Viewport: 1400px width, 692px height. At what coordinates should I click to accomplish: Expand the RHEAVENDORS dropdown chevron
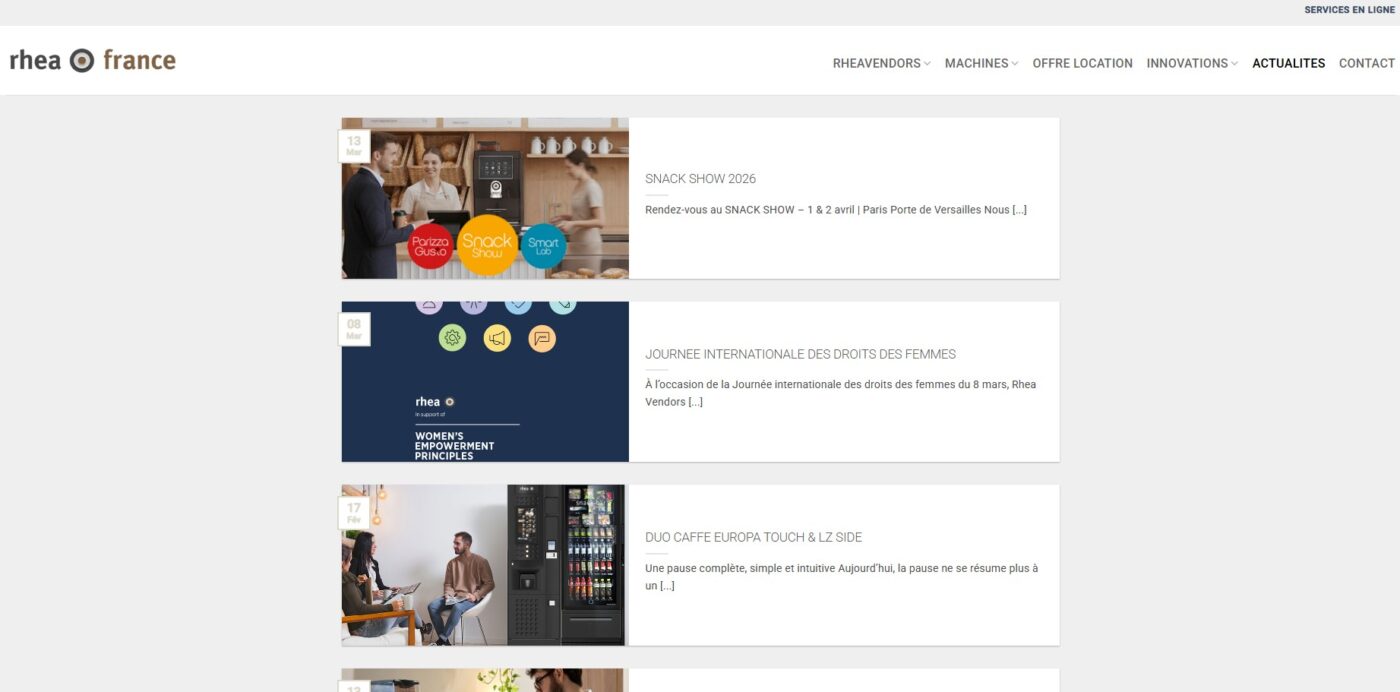927,64
